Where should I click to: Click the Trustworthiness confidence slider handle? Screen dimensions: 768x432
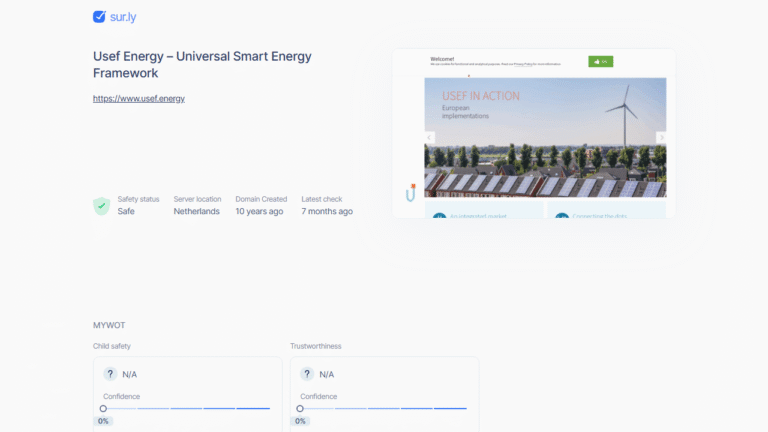(x=300, y=408)
